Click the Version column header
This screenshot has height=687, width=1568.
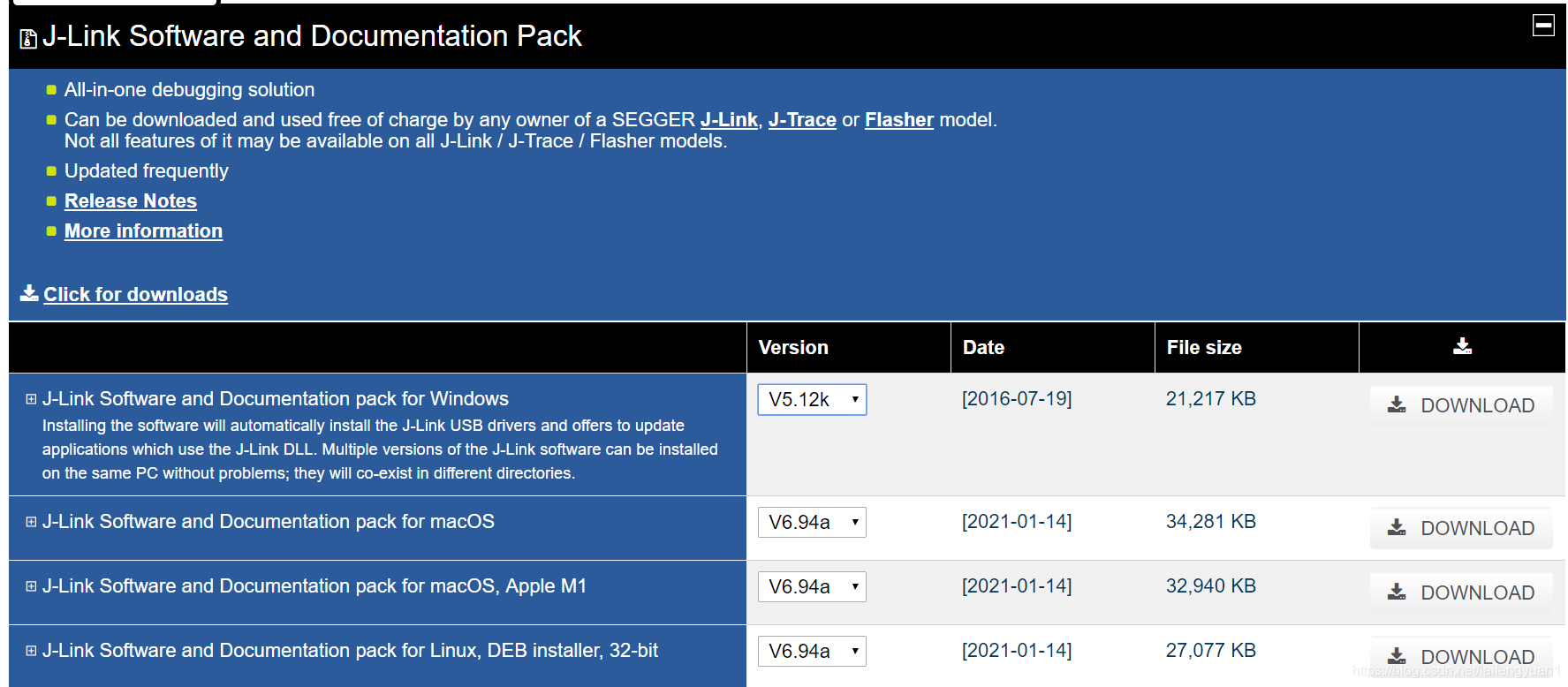click(x=793, y=348)
